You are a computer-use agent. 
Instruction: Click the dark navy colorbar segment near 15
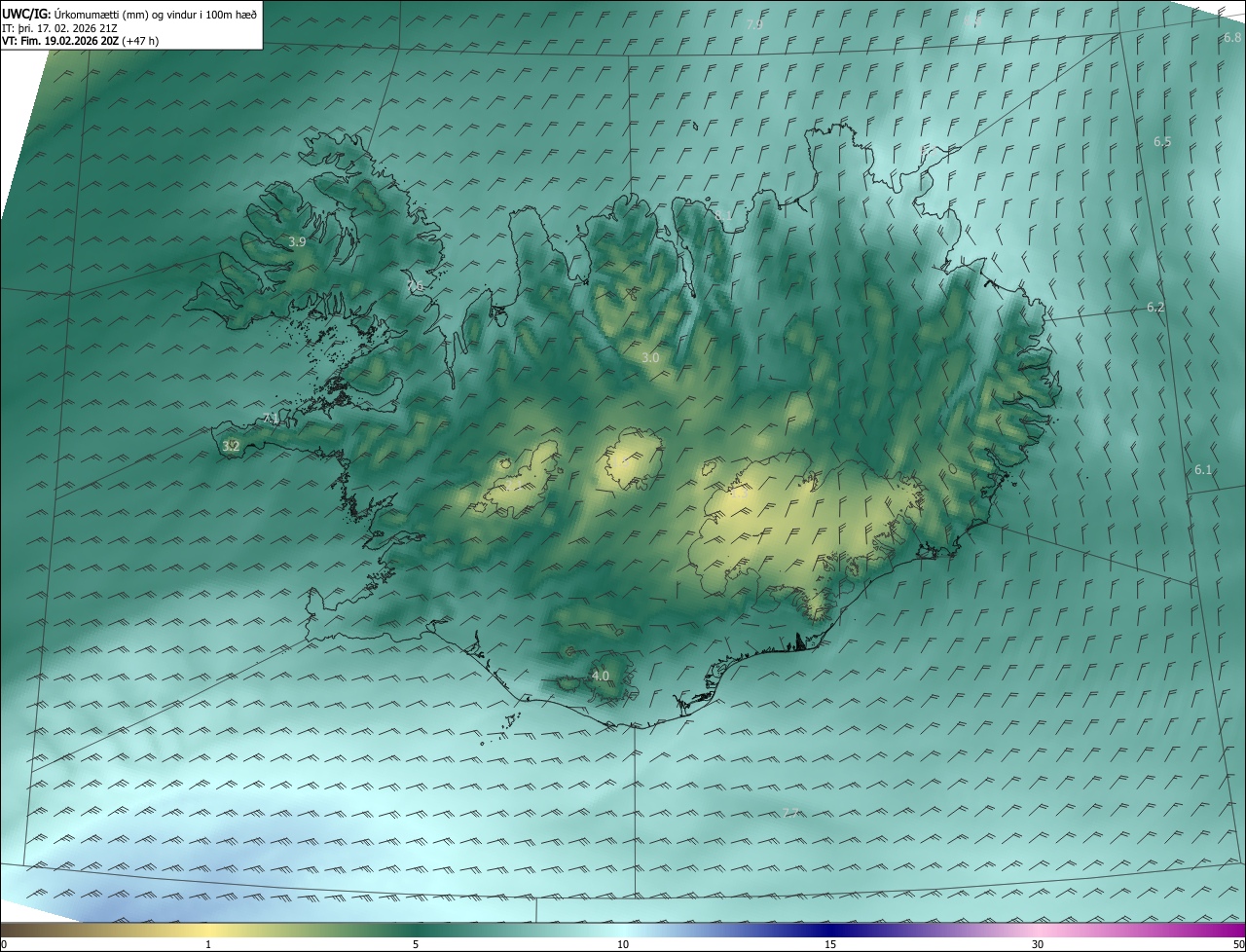click(830, 930)
